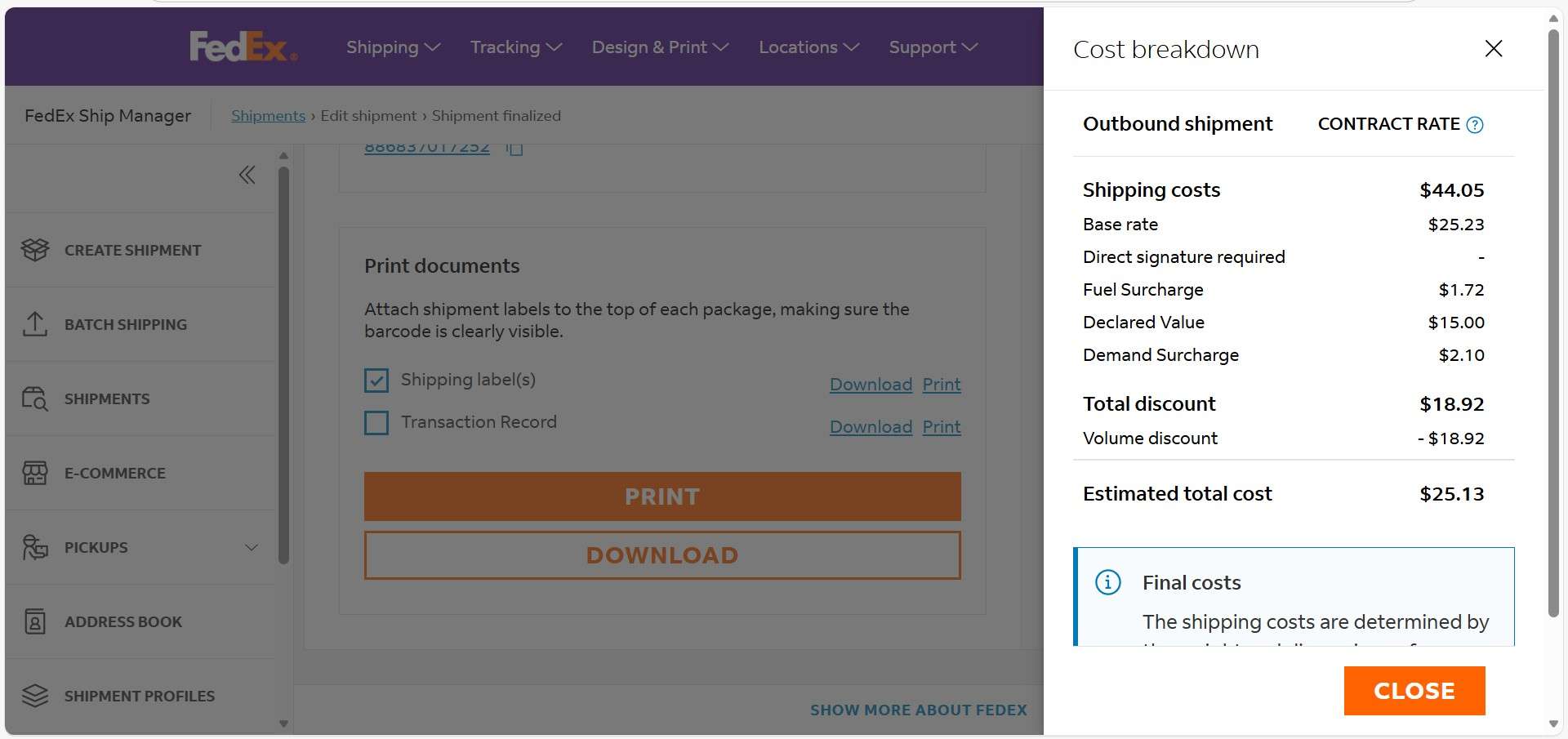Click the E-Commerce storefront icon

(35, 473)
